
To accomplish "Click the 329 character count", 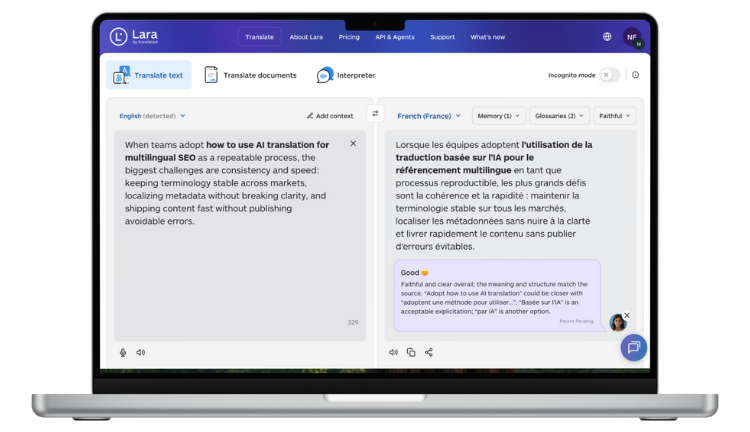I will [353, 322].
